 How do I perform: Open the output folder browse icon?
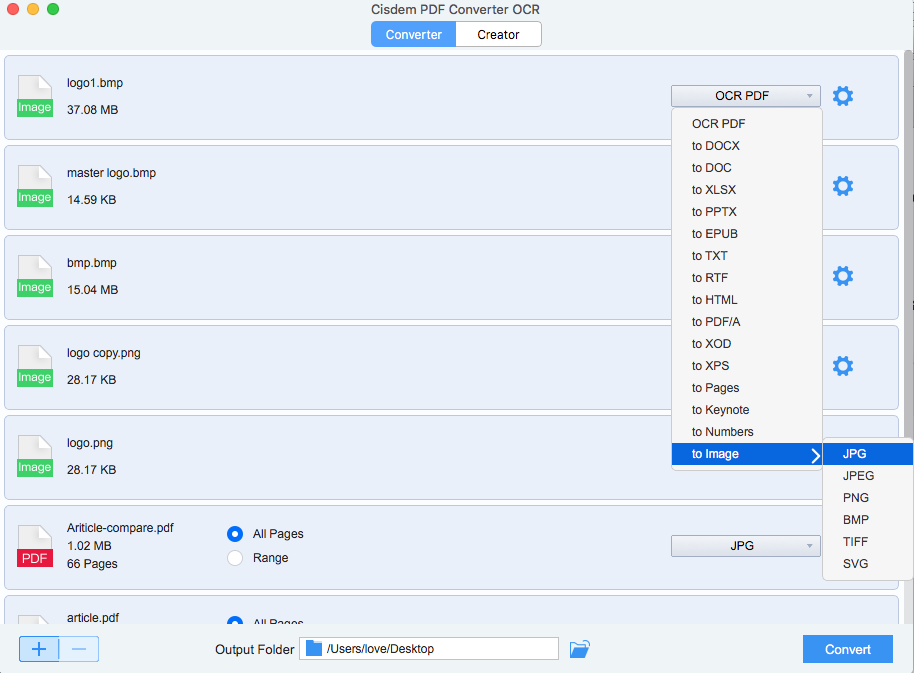pos(579,649)
